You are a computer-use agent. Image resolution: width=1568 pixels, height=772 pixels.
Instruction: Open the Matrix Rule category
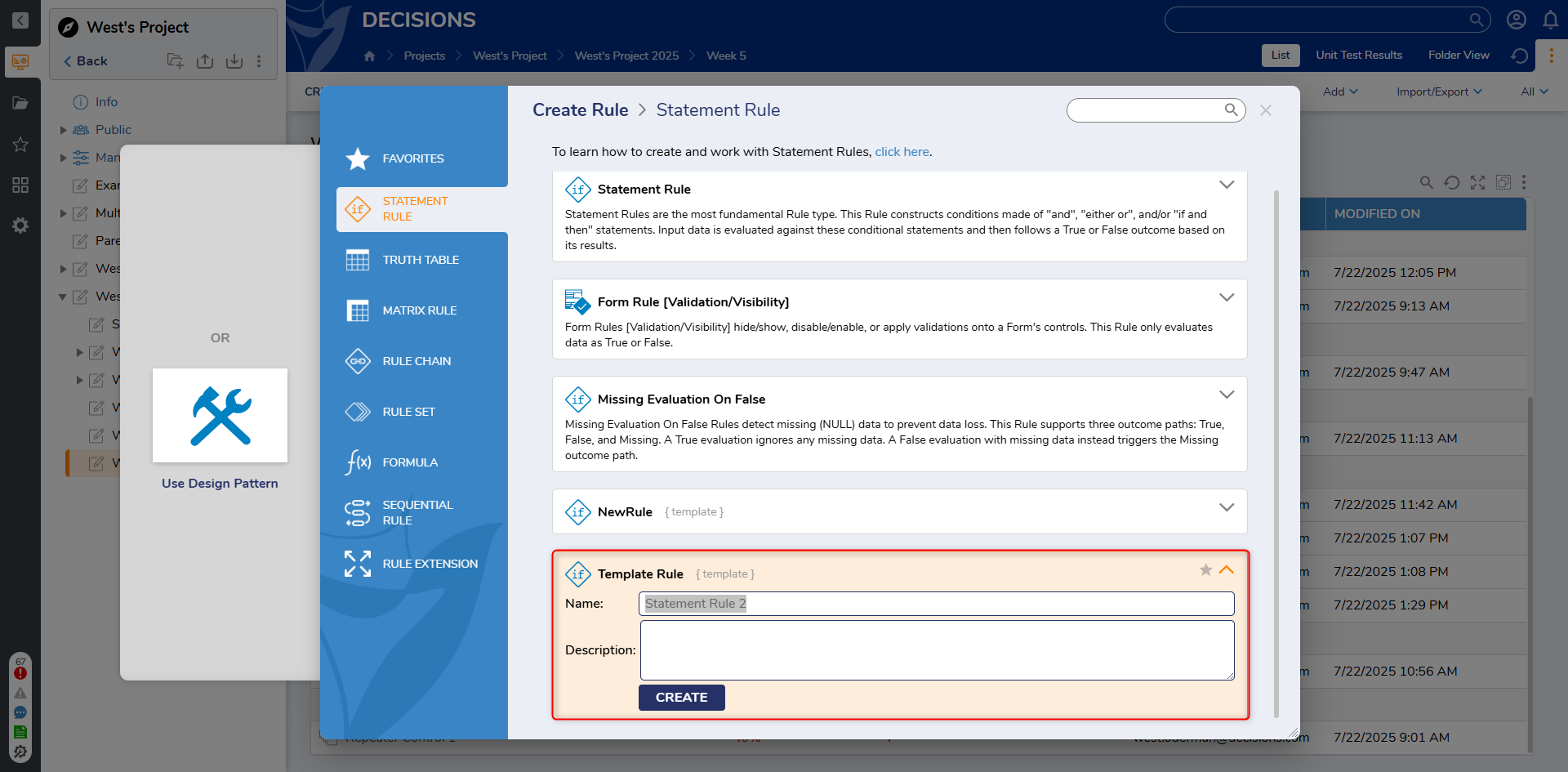pos(419,310)
